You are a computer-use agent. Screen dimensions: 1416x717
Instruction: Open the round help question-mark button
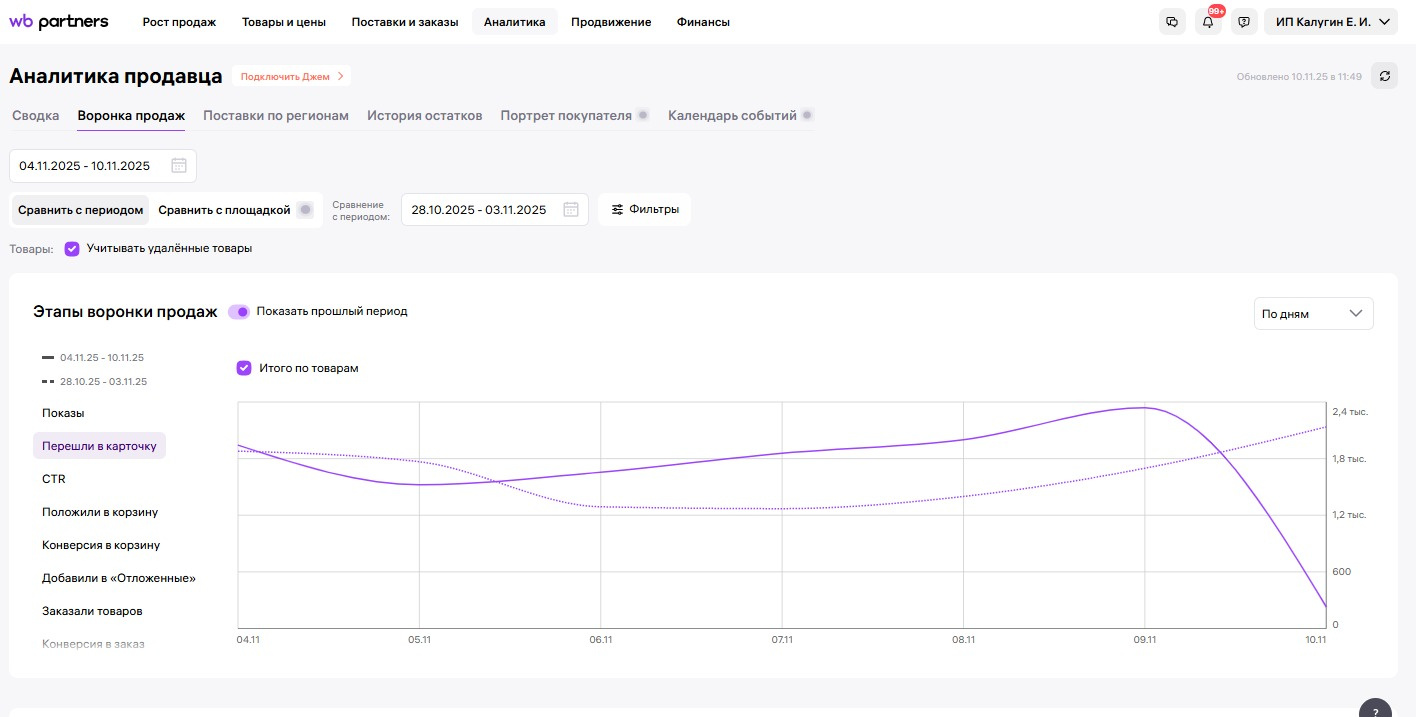point(1375,710)
